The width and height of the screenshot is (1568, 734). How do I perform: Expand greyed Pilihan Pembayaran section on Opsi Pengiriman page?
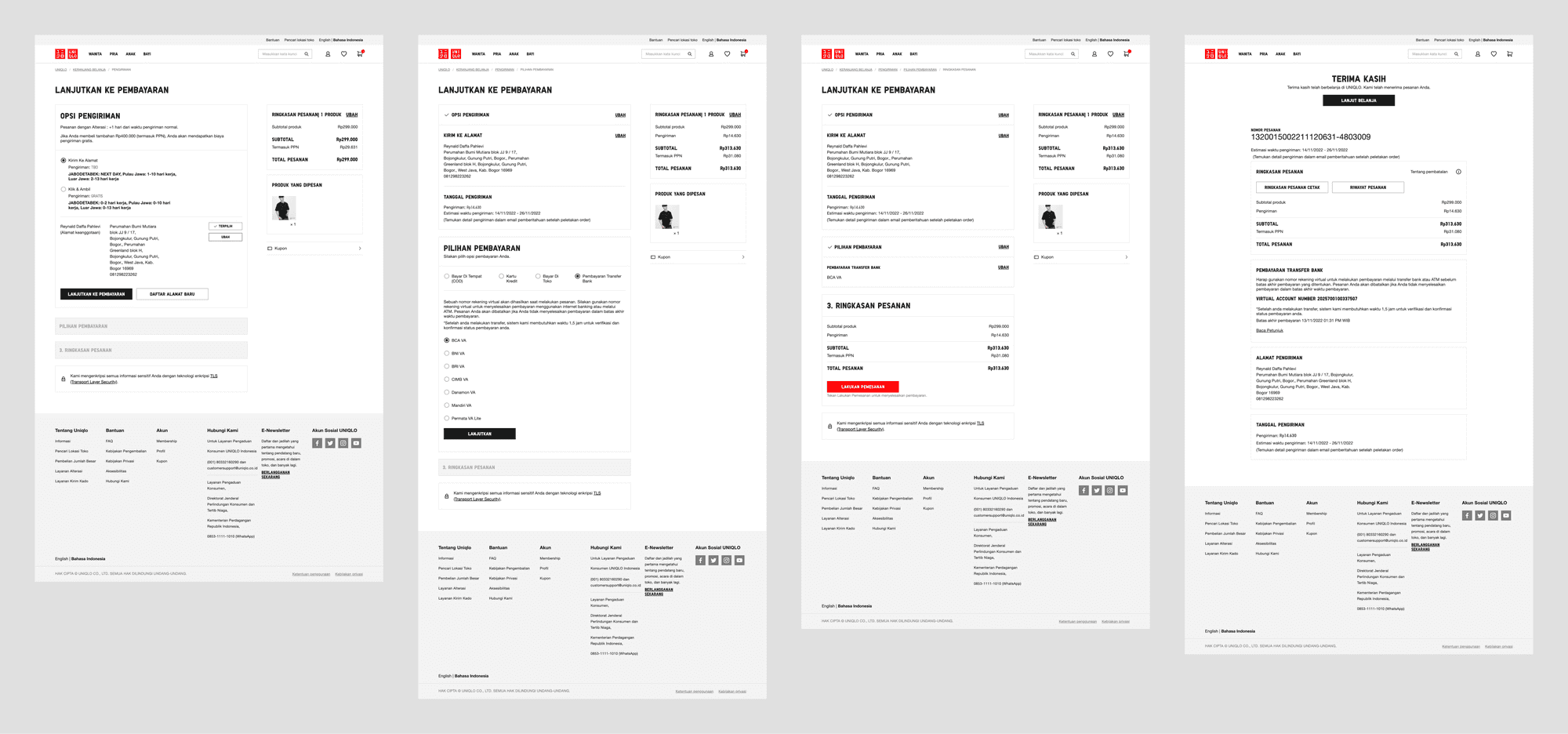tap(151, 326)
